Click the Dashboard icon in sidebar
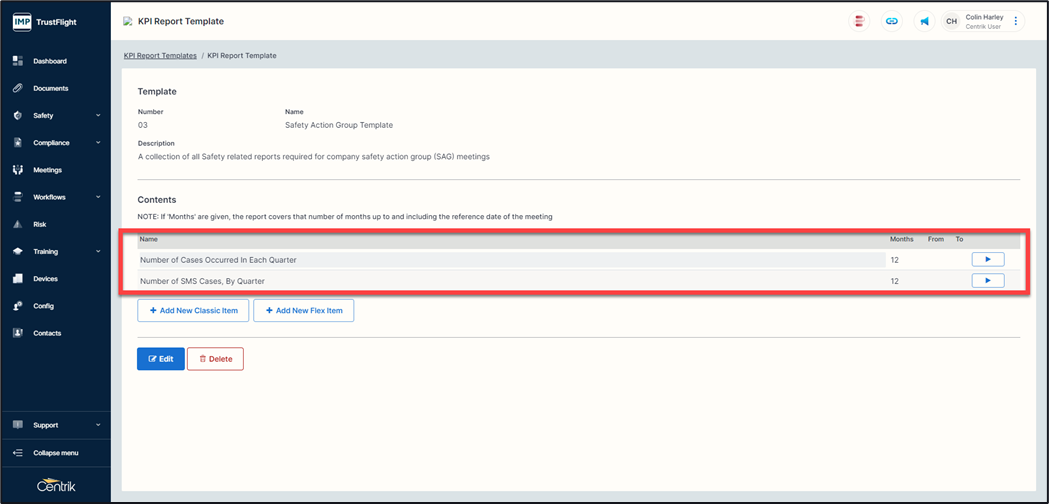 click(18, 61)
